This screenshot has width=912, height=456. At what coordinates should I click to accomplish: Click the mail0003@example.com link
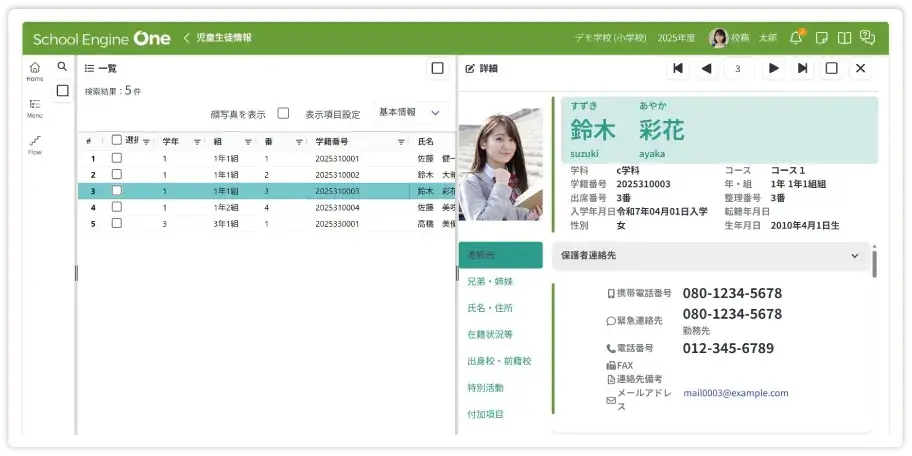pyautogui.click(x=736, y=393)
